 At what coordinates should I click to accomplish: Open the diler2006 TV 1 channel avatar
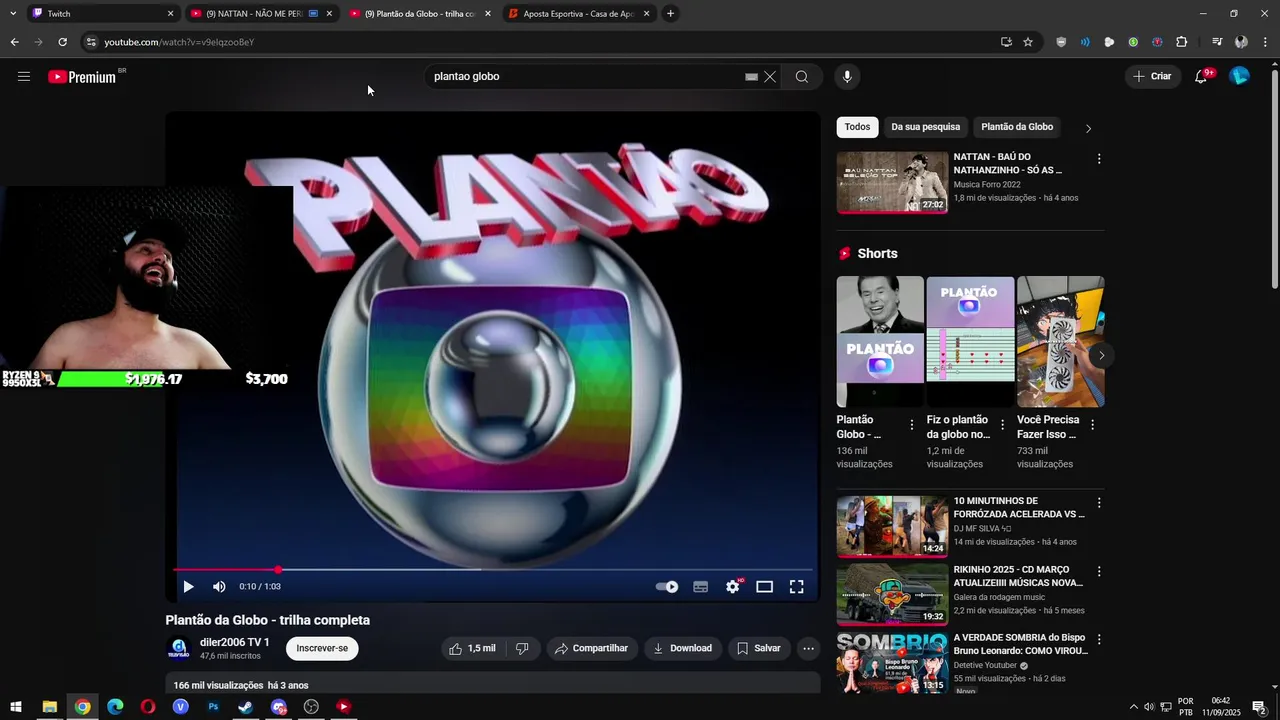click(179, 649)
